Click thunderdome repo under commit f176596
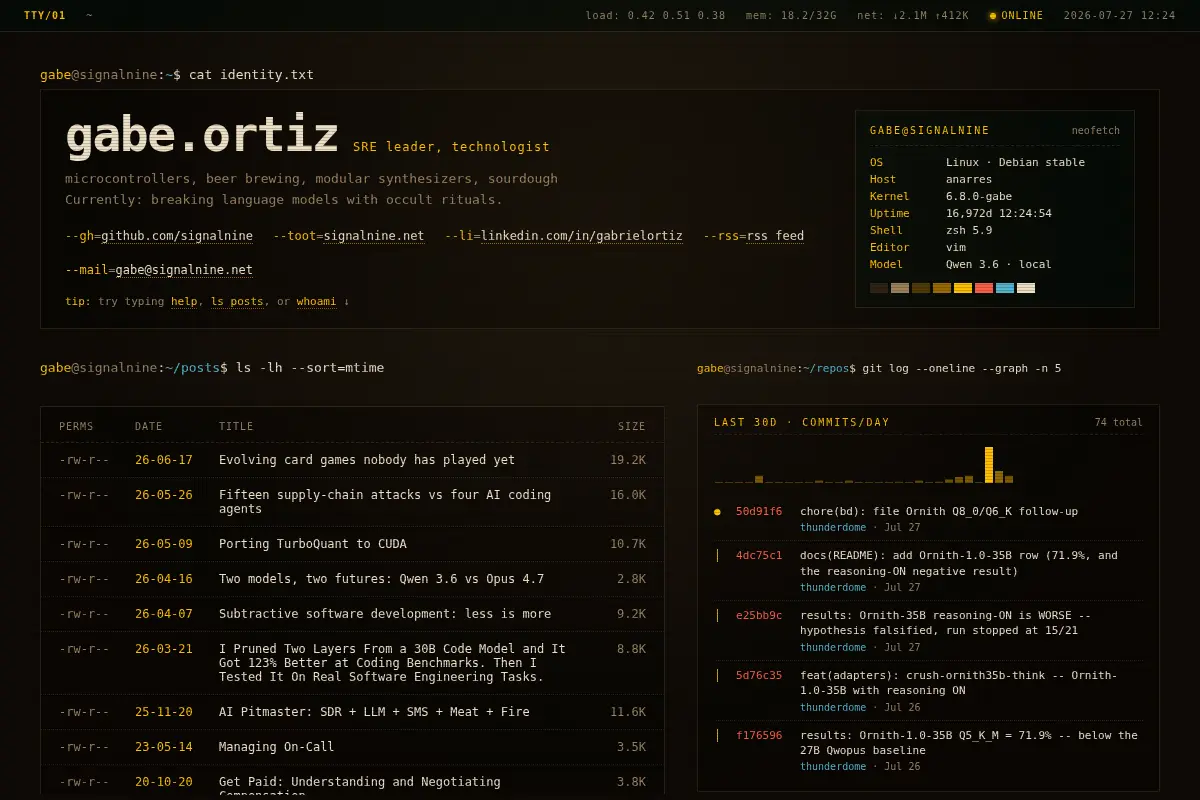 coord(833,767)
